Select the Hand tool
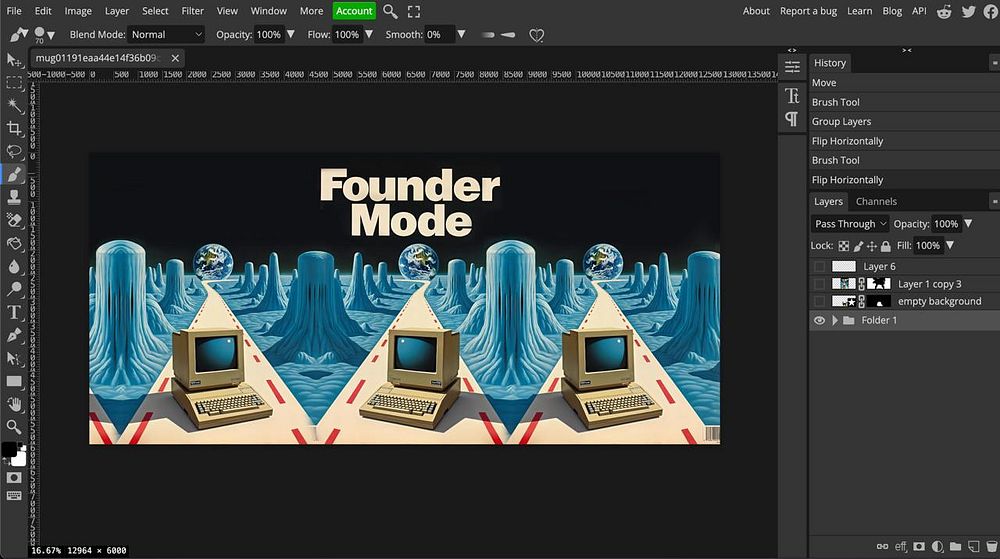This screenshot has height=559, width=1000. click(x=13, y=404)
